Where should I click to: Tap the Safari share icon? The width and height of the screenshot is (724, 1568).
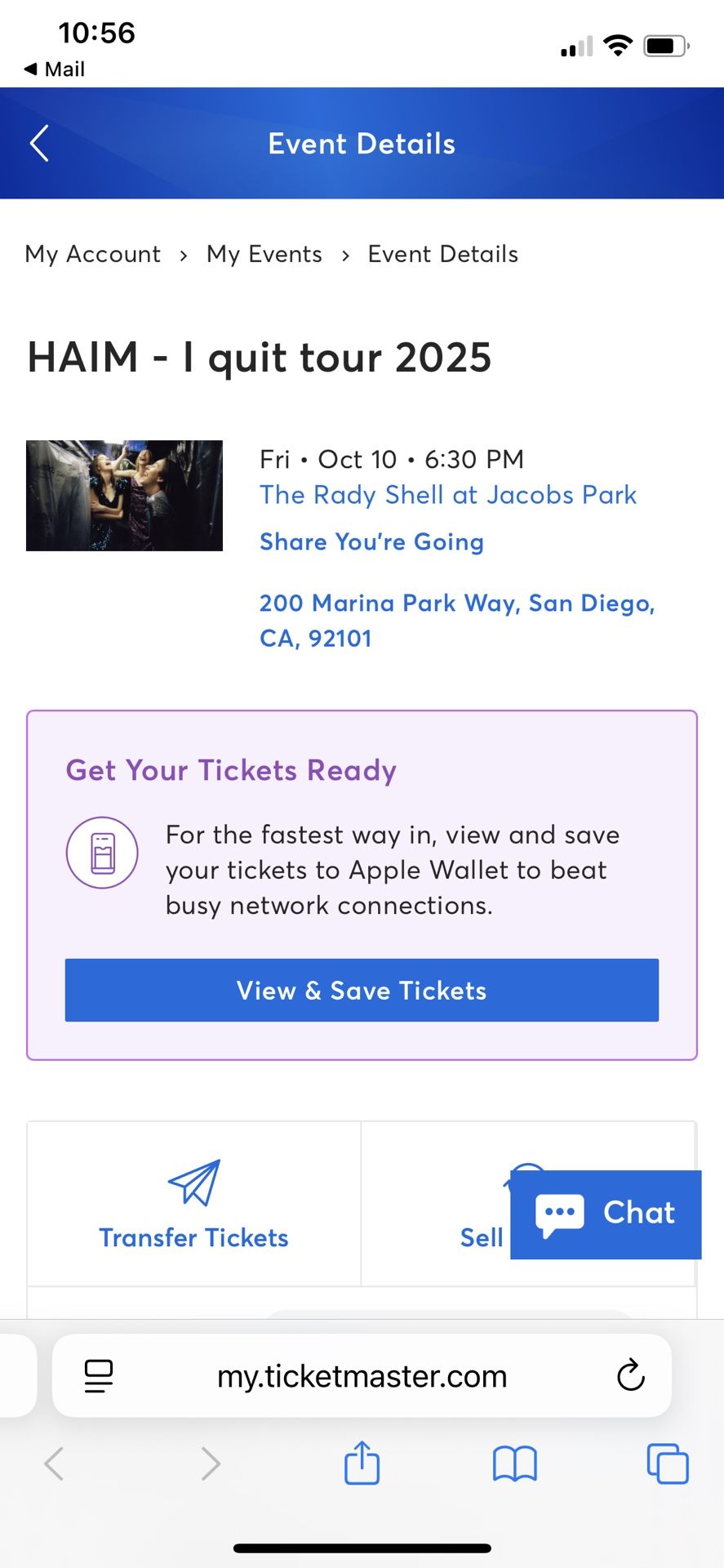tap(362, 1463)
